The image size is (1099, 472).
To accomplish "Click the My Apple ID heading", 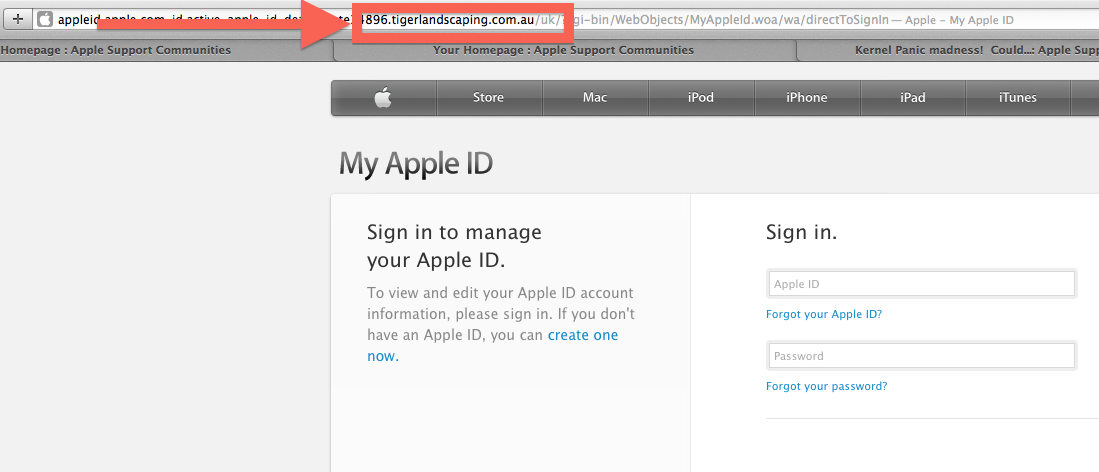I will pos(416,164).
